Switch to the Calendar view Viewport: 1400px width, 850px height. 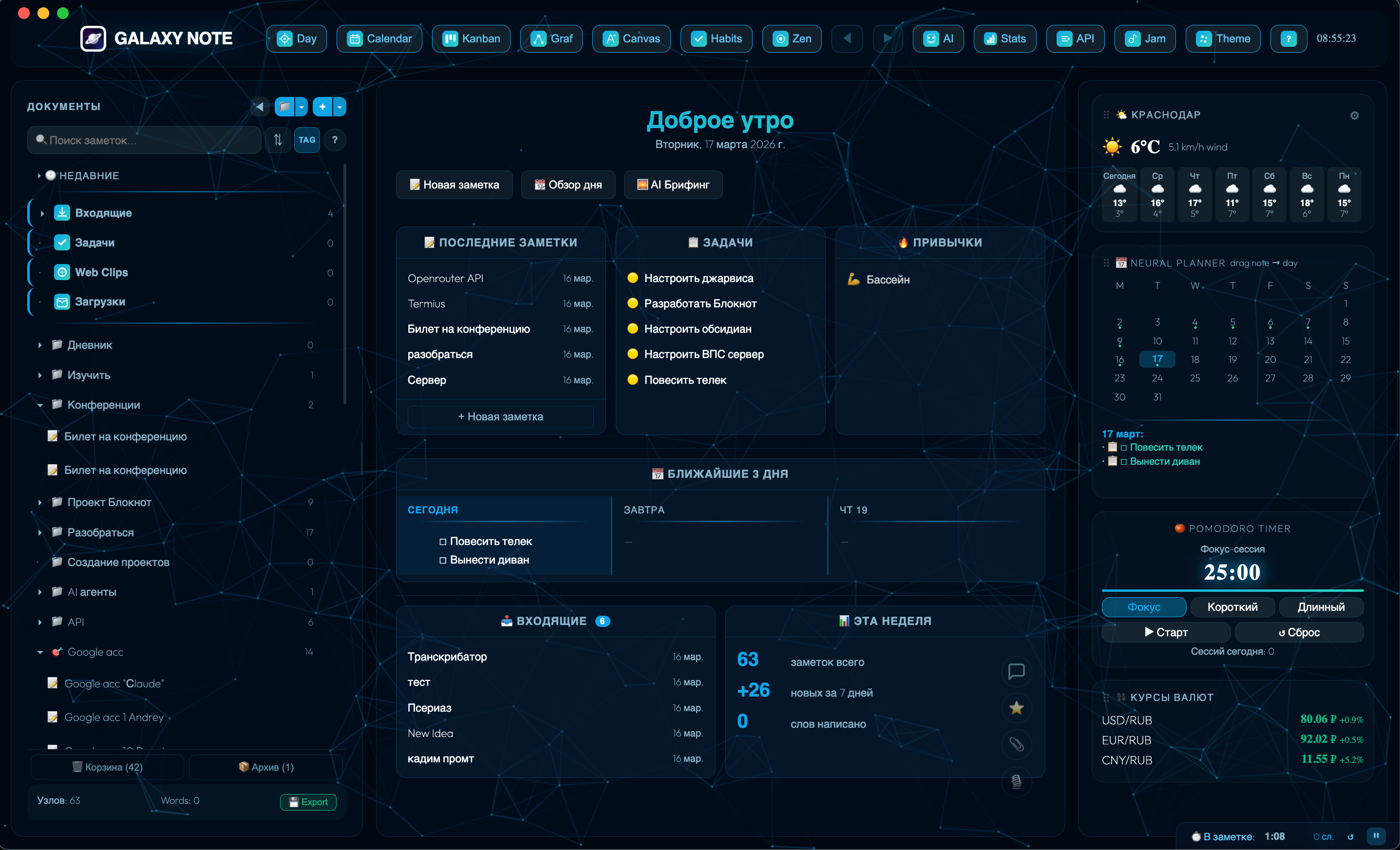point(379,38)
